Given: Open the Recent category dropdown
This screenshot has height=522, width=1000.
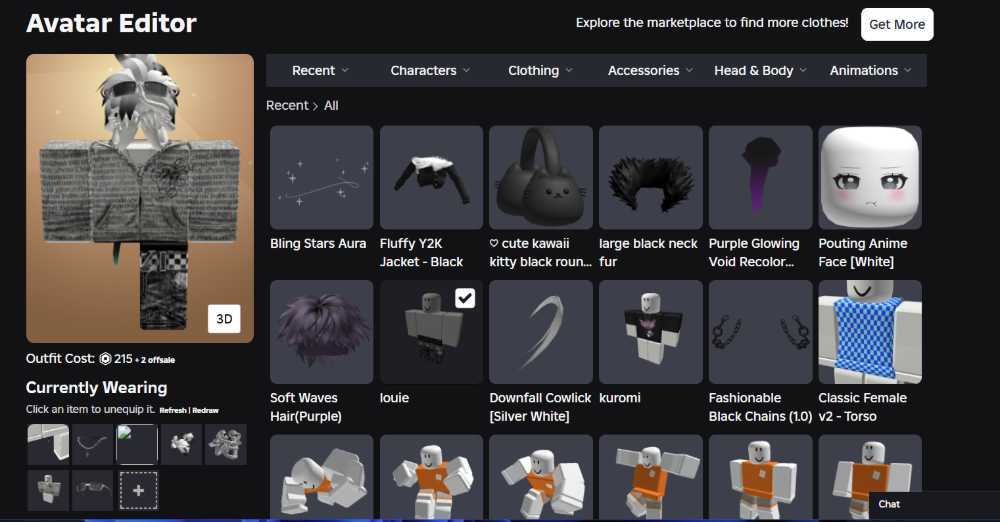Looking at the screenshot, I should [x=320, y=70].
